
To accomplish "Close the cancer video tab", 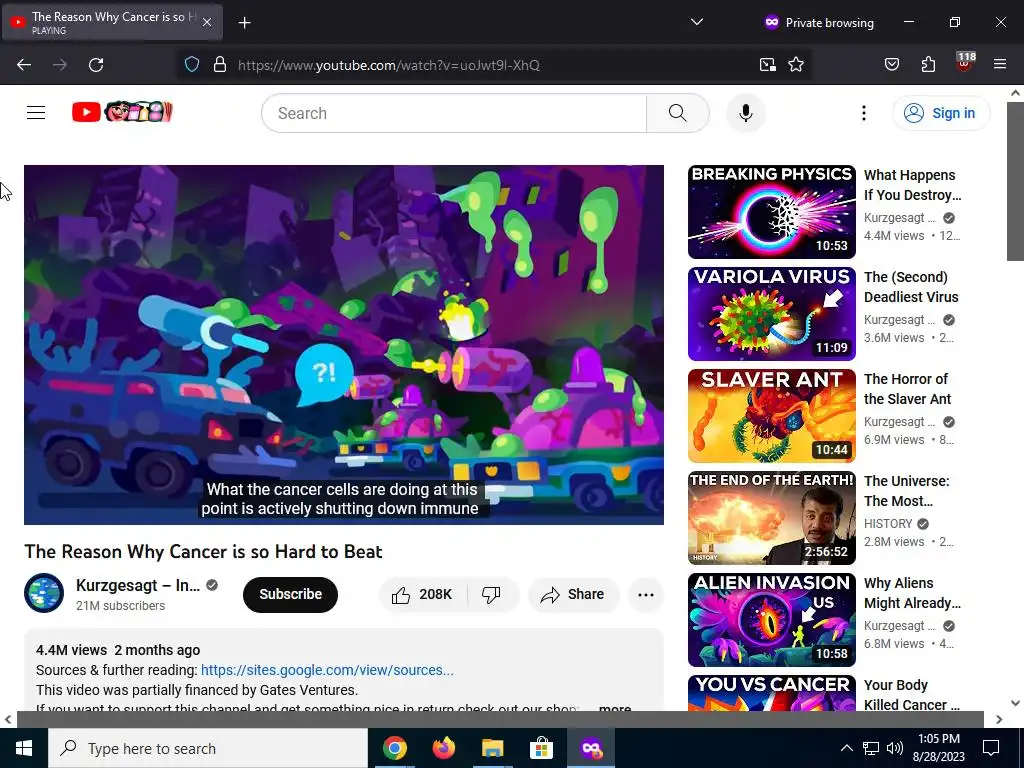I will [x=206, y=22].
